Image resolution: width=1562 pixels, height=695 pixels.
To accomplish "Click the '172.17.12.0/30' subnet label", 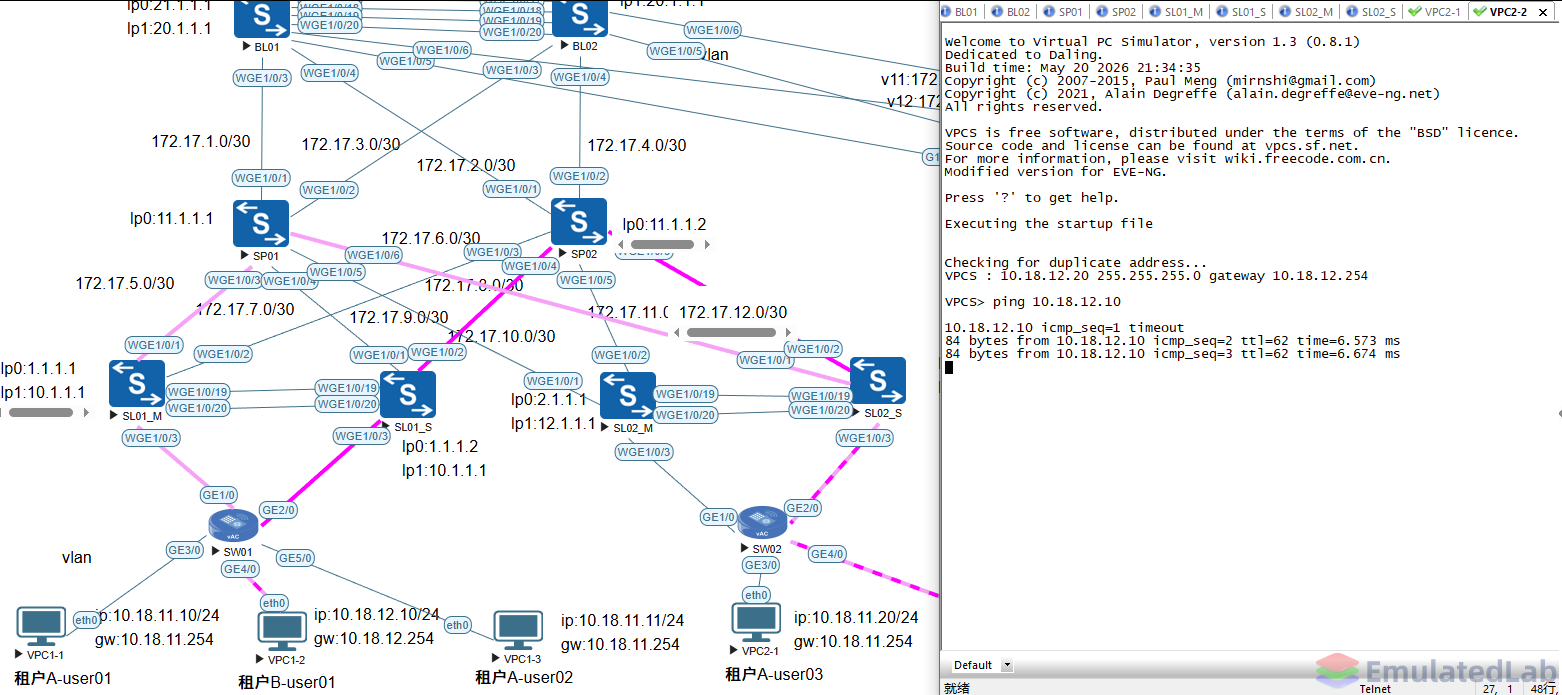I will click(x=733, y=312).
